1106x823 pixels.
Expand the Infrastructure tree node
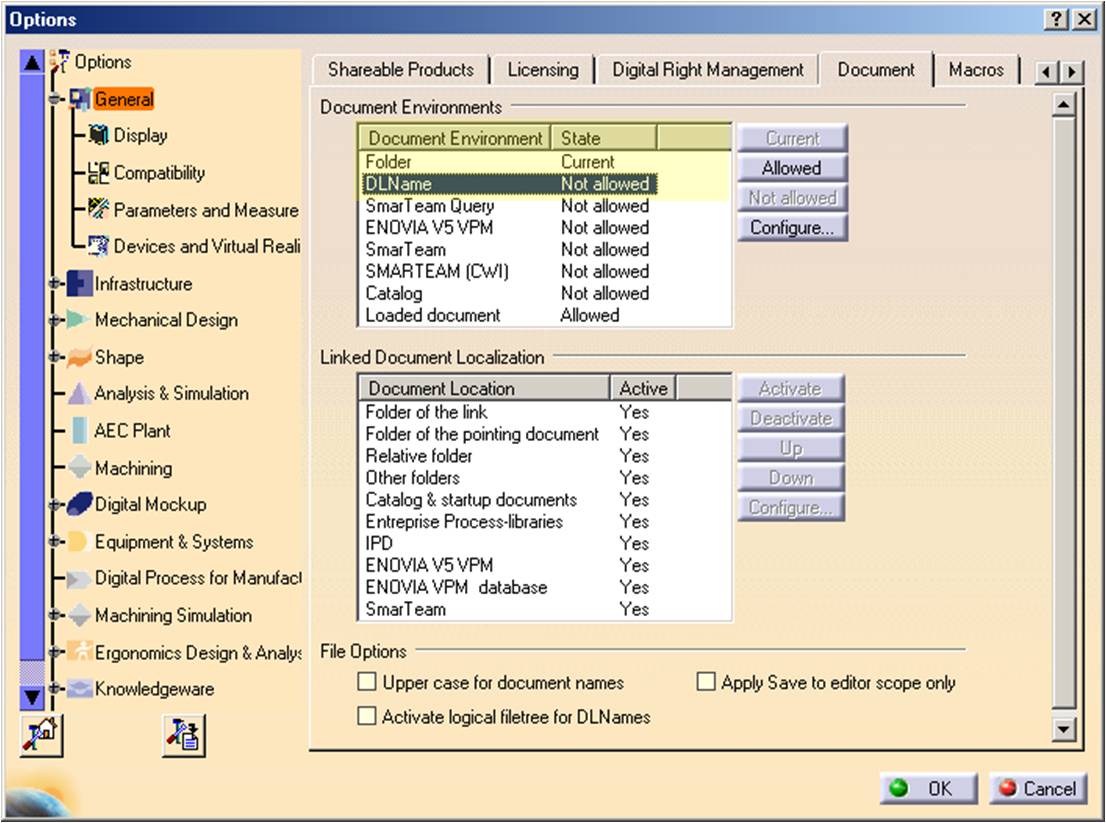[55, 284]
